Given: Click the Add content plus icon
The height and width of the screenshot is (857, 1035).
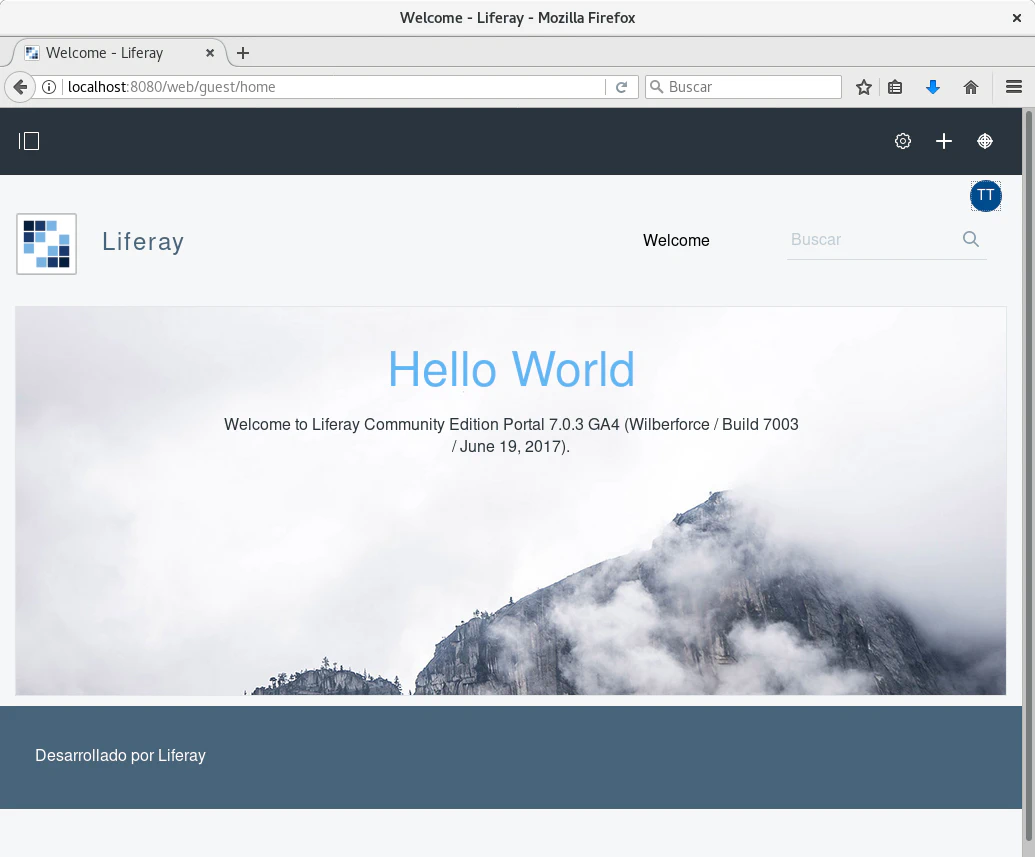Looking at the screenshot, I should tap(943, 141).
